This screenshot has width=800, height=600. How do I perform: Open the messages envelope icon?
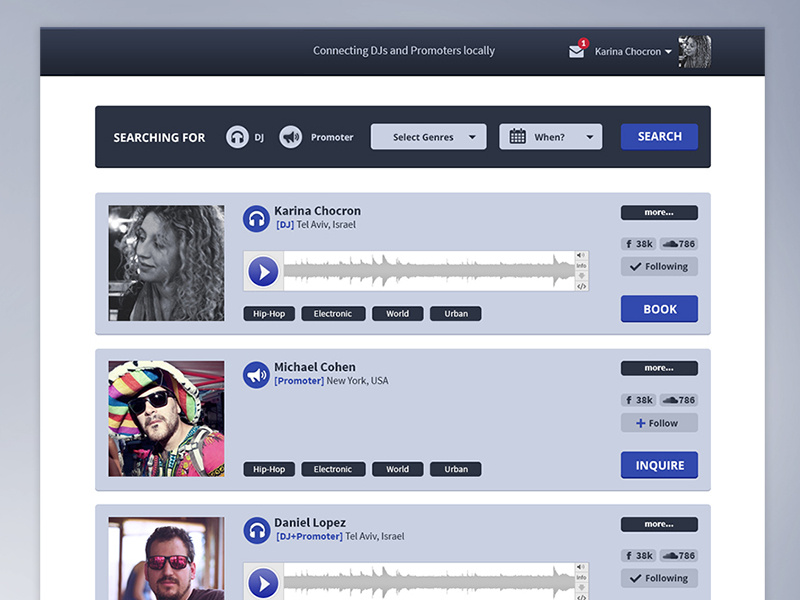(577, 52)
